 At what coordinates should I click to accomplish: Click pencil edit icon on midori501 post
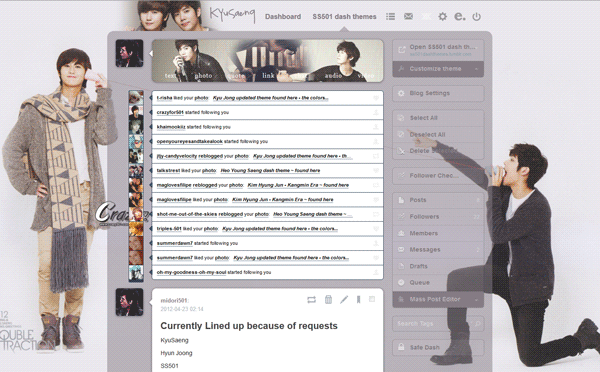[x=344, y=299]
